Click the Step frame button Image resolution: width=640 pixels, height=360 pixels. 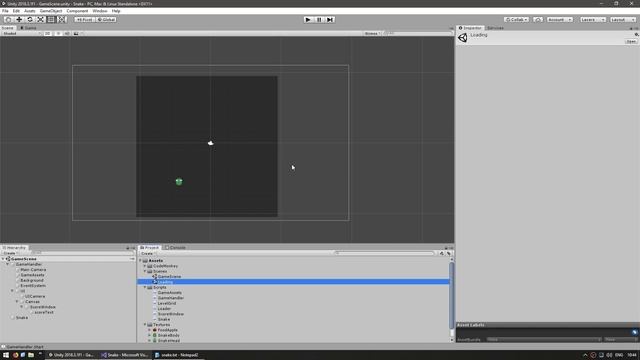point(330,20)
